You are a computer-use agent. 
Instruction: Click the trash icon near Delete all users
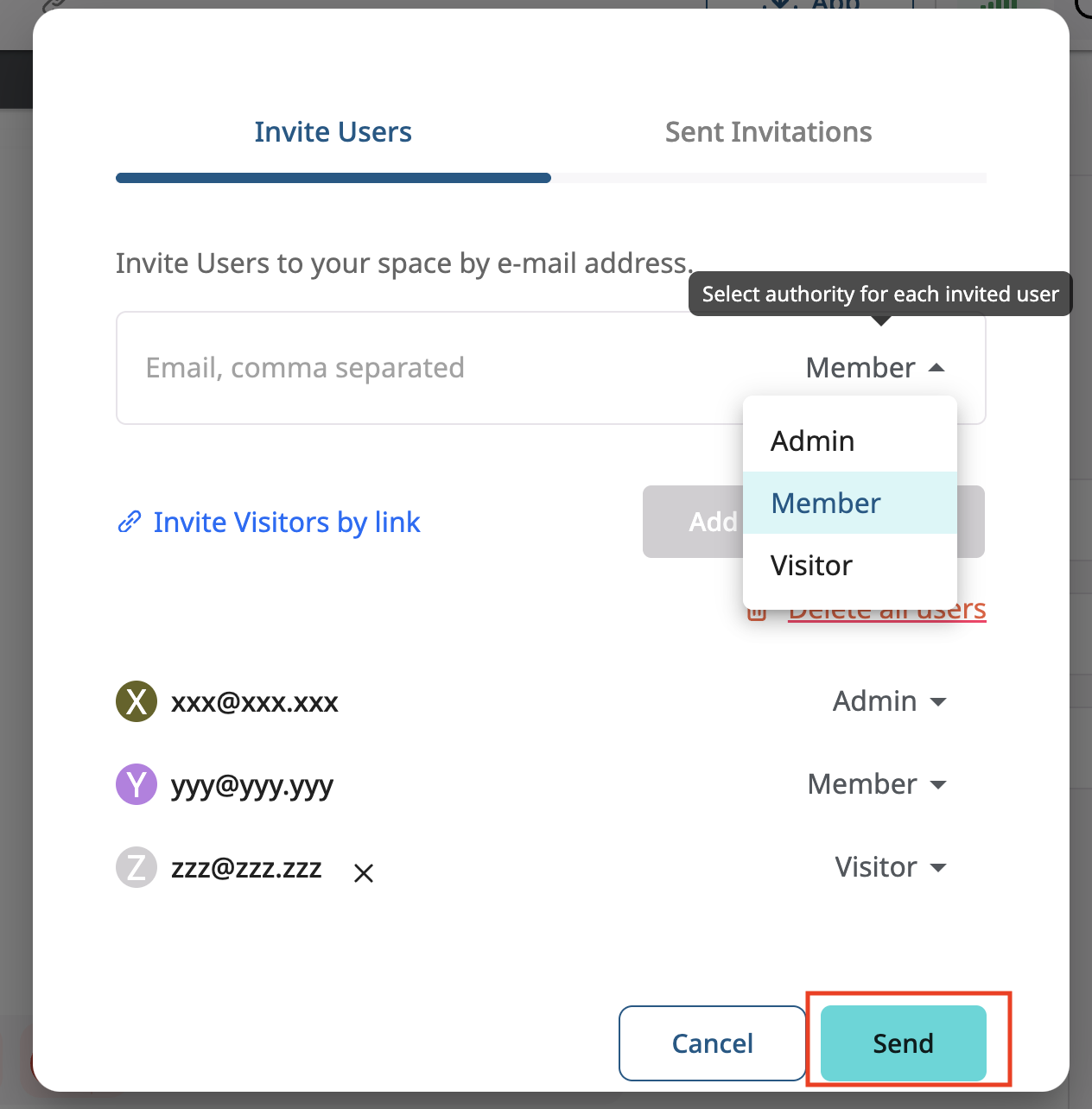758,610
